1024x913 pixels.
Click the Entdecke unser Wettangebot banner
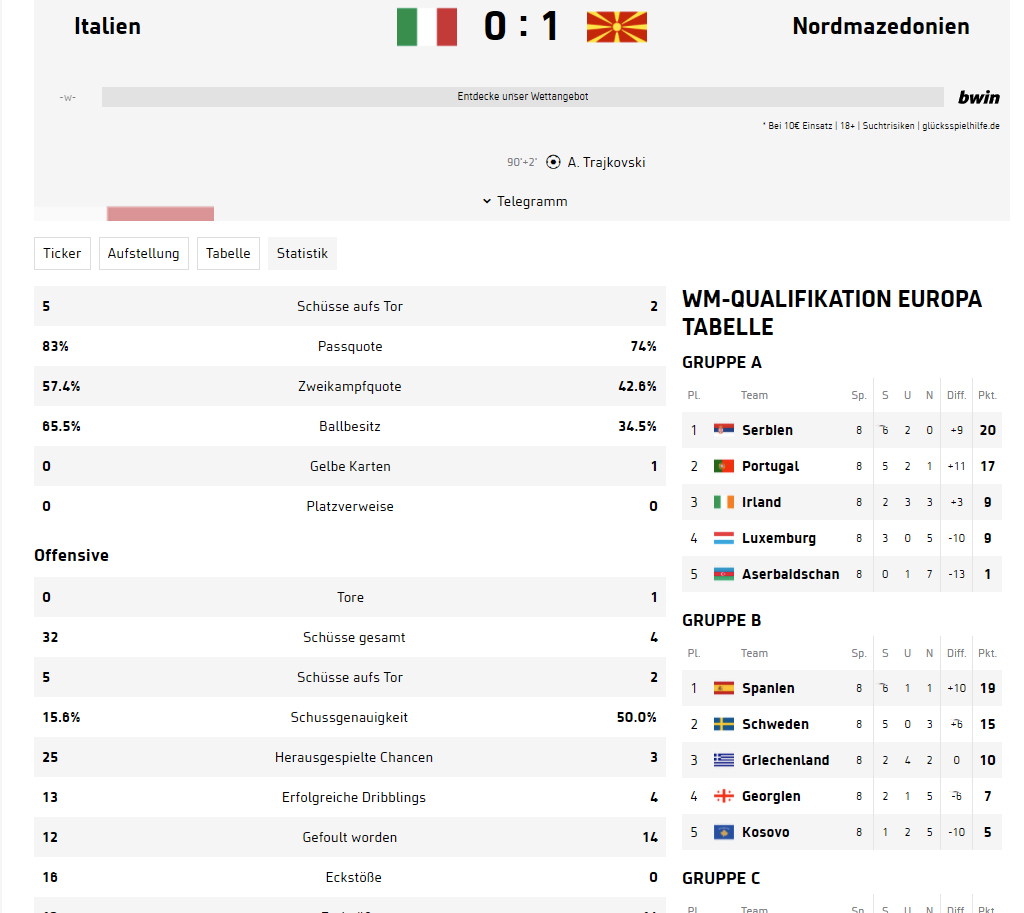pos(522,97)
